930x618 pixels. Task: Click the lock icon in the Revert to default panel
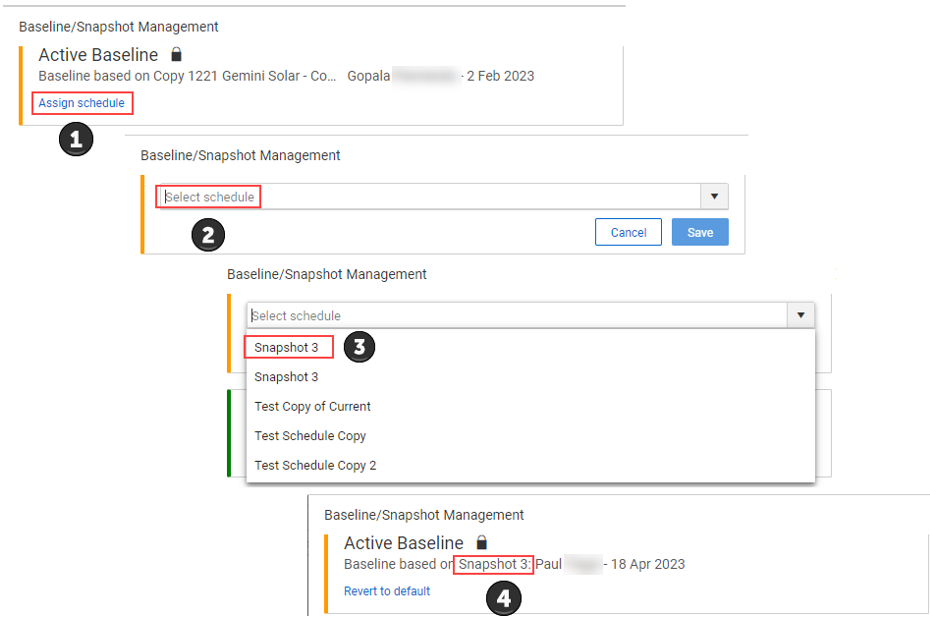point(482,543)
